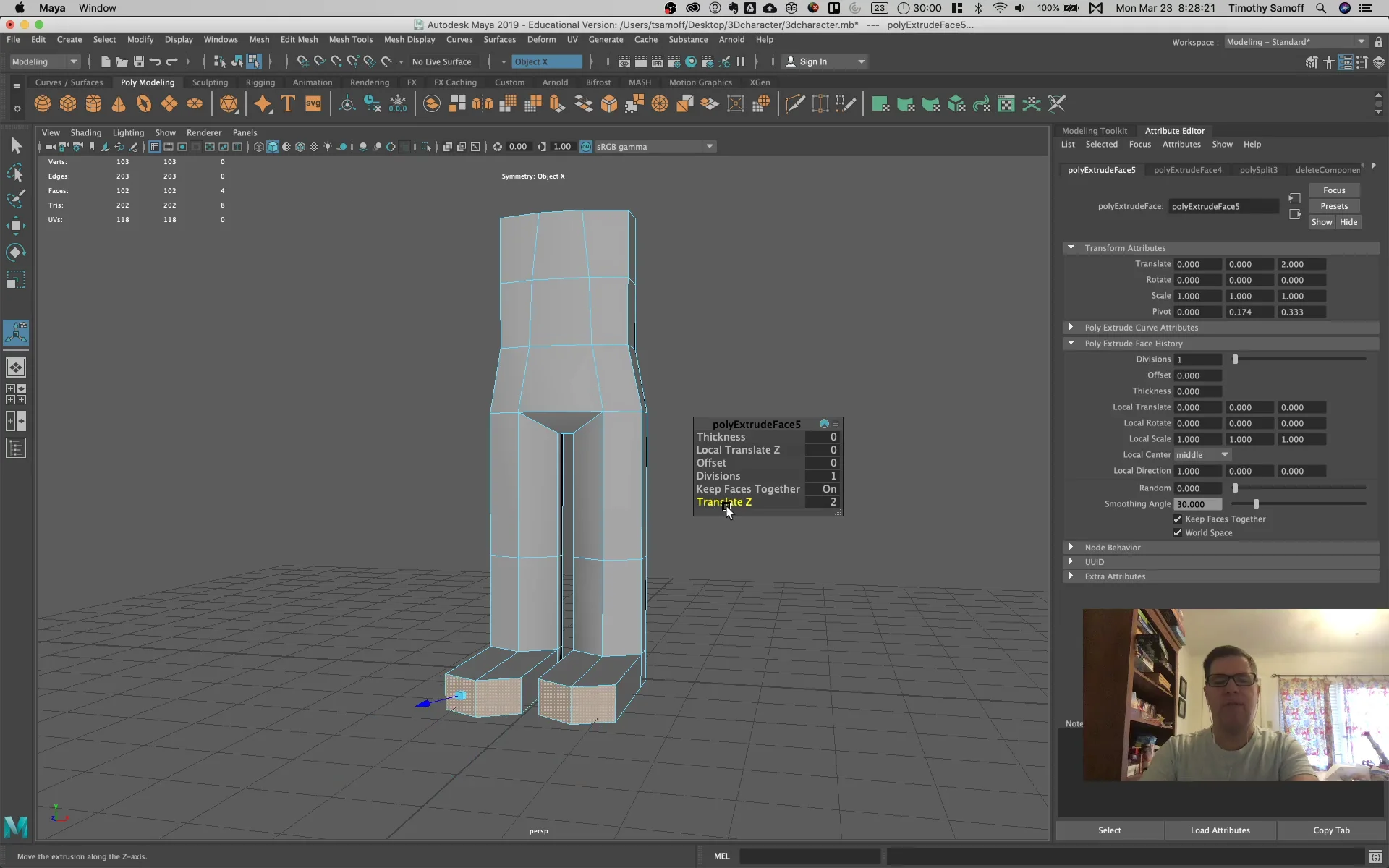Open the Workspace Modeling - Standard dropdown

1296,42
